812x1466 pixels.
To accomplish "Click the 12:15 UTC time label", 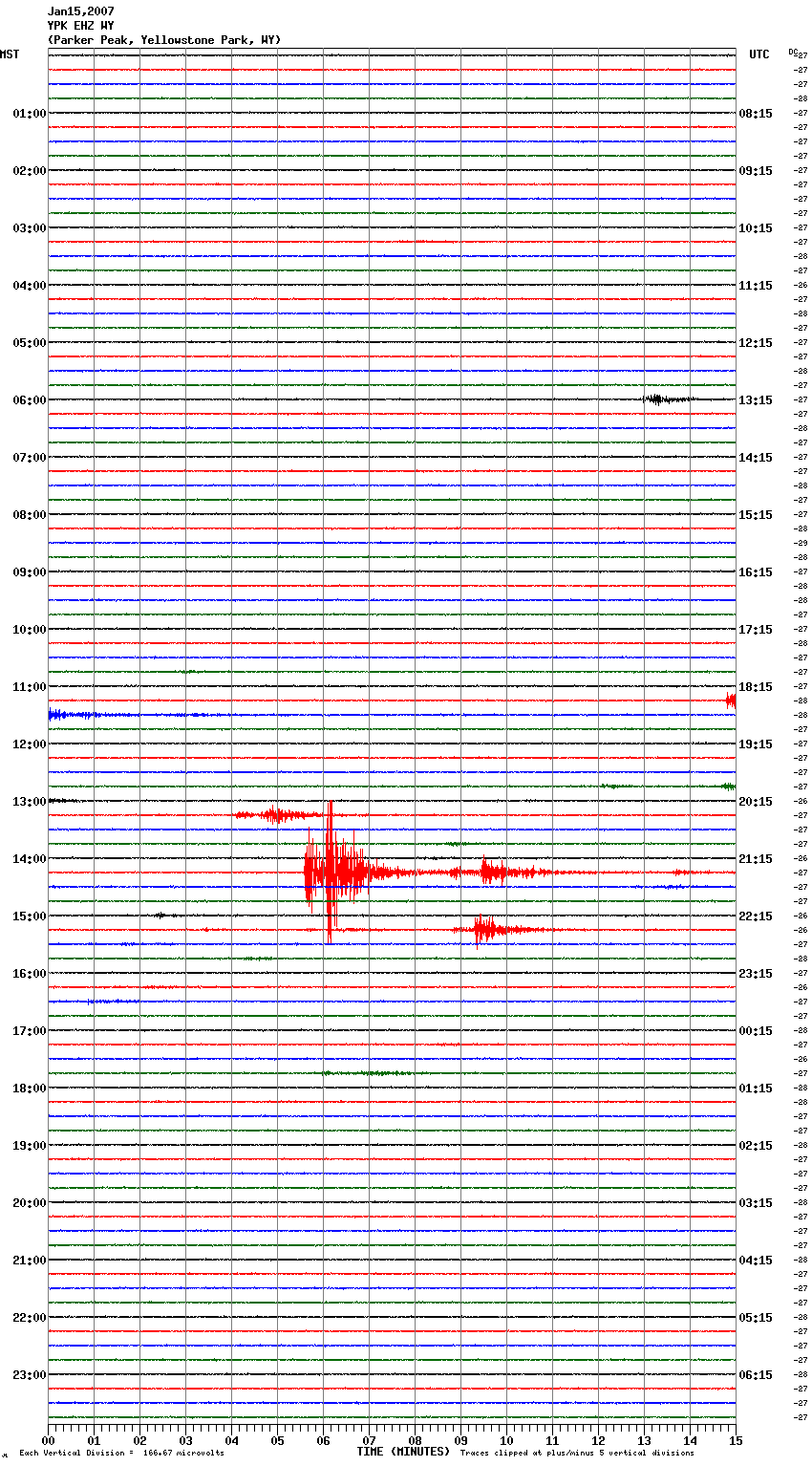I will [756, 343].
